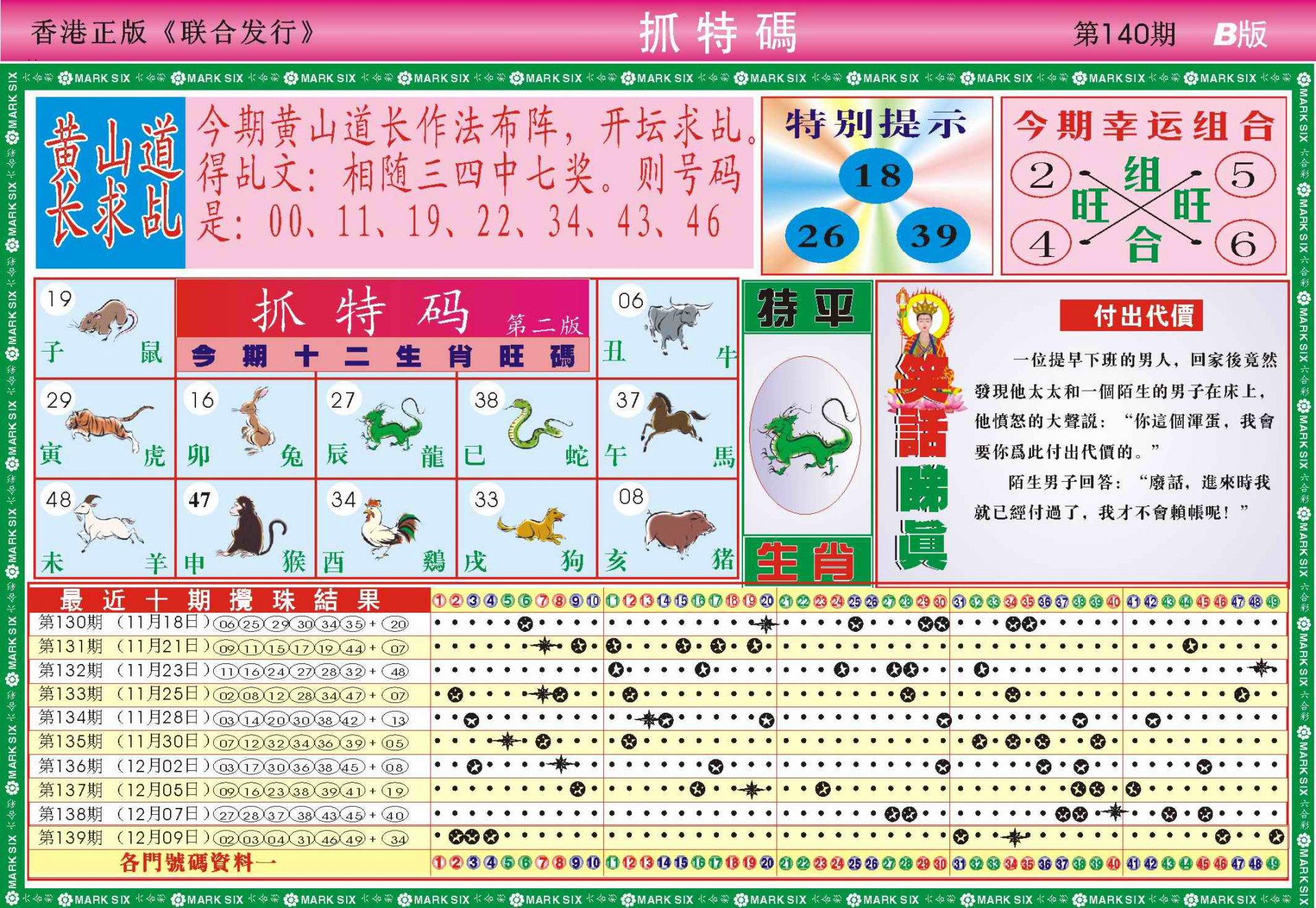This screenshot has height=908, width=1316.
Task: Click lucky combination circle number 2
Action: pyautogui.click(x=1040, y=175)
